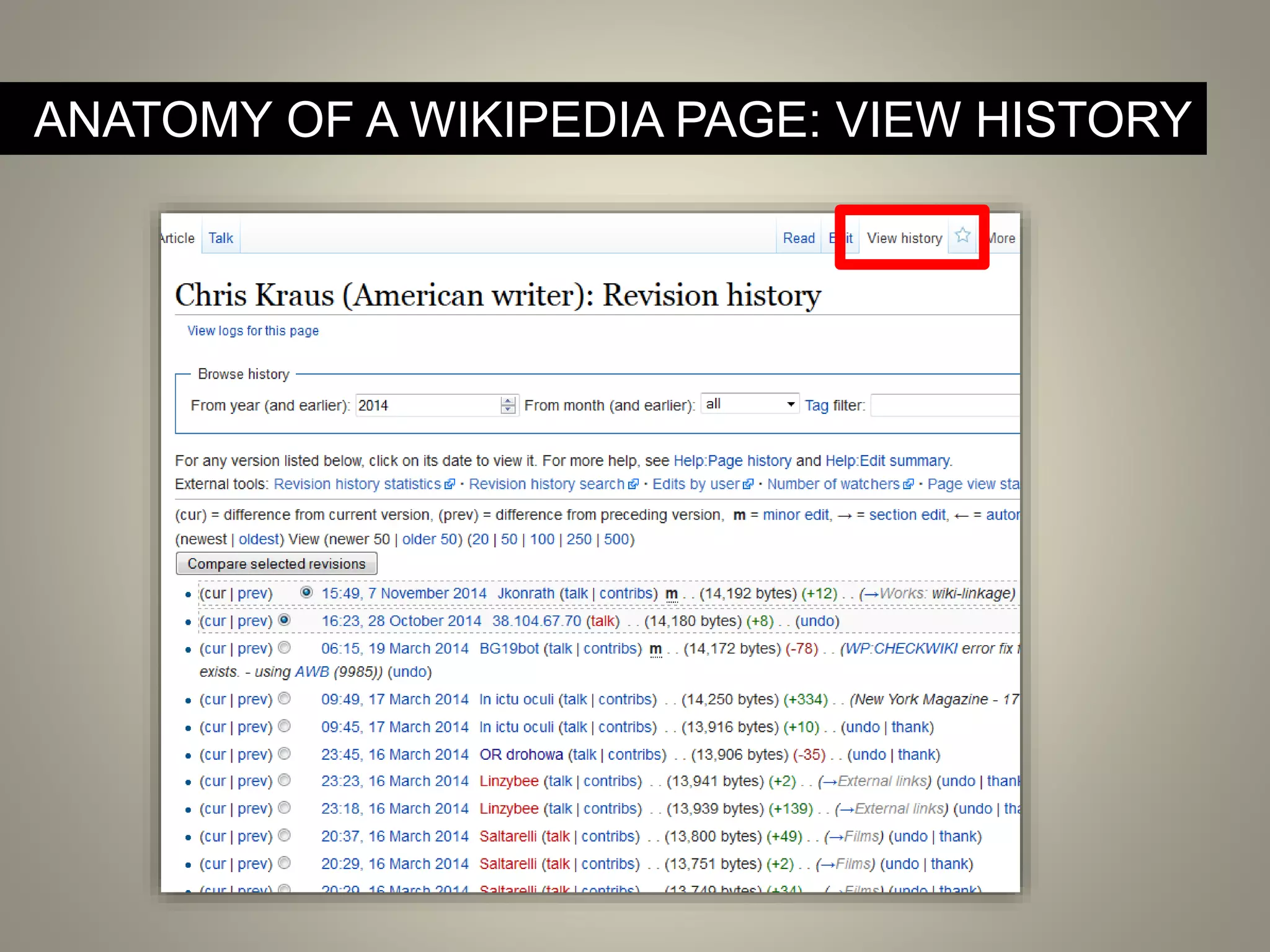Open WP:CHECKWIKI link in edit summary
Viewport: 1270px width, 952px height.
pyautogui.click(x=902, y=649)
